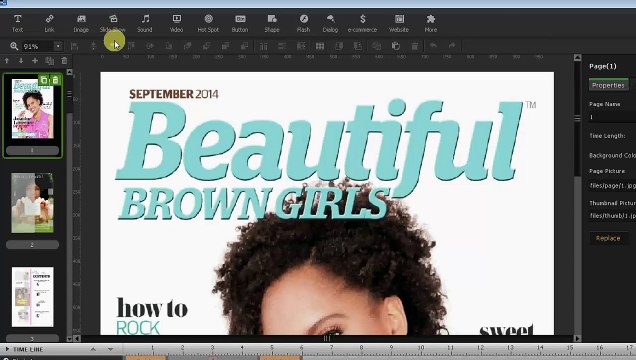Viewport: 636px width, 360px height.
Task: Click copy icon on page 1 thumbnail
Action: pyautogui.click(x=44, y=80)
